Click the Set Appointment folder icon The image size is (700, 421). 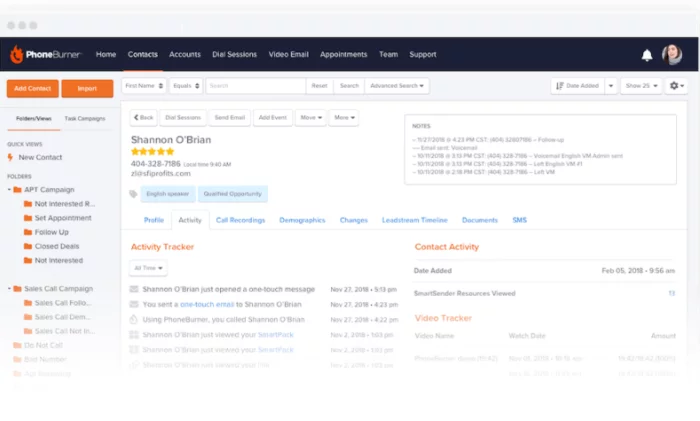pos(28,218)
